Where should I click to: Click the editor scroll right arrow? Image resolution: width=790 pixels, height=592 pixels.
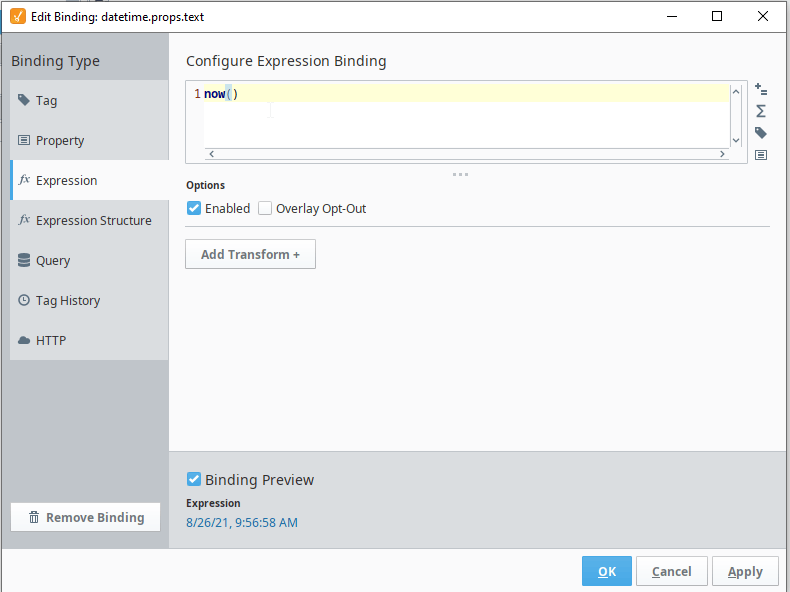(x=722, y=154)
